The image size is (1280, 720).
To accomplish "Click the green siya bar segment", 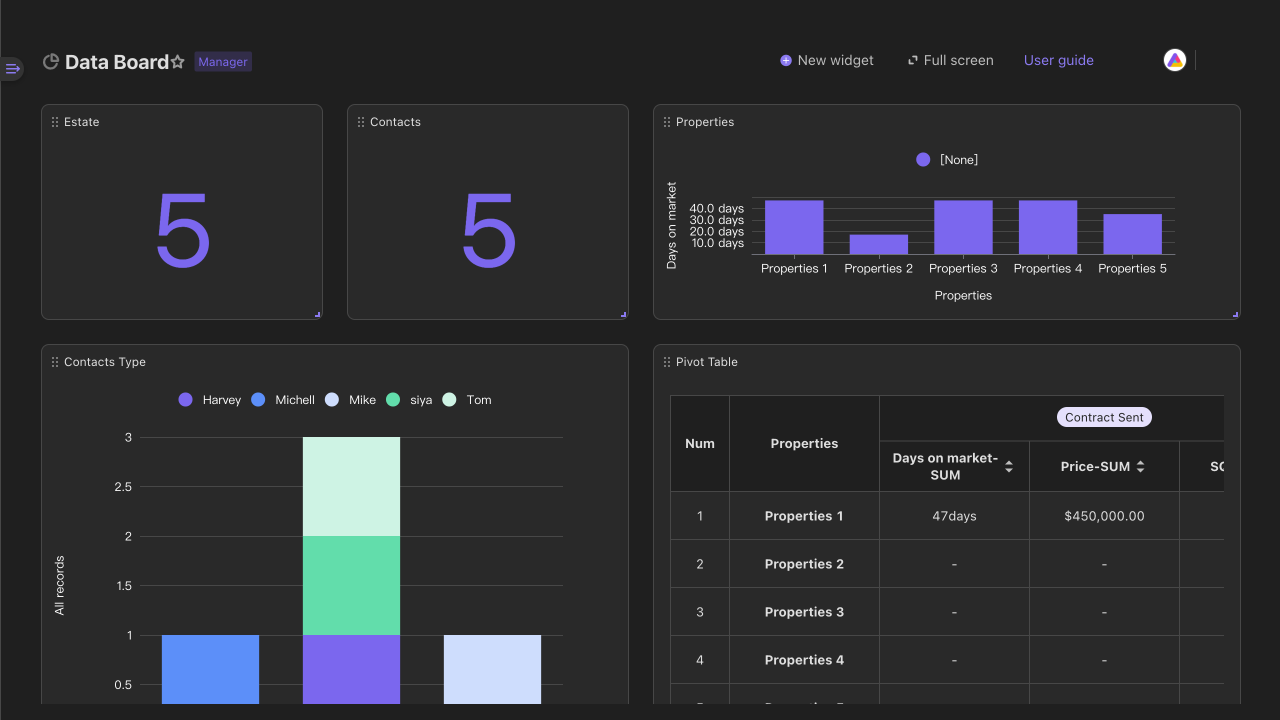I will coord(351,585).
